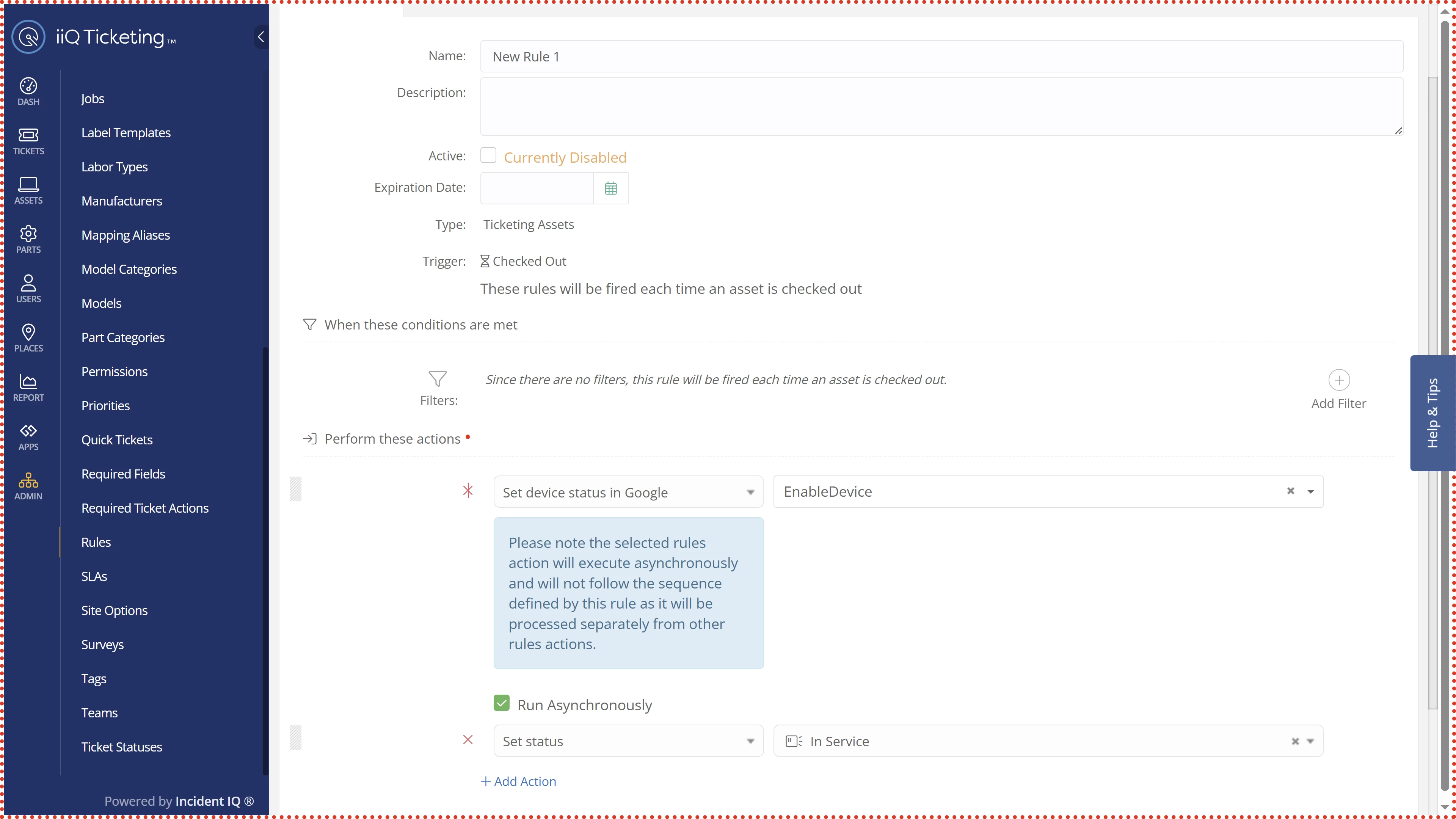This screenshot has height=819, width=1456.
Task: Grab drag handle of Google status action
Action: click(x=296, y=489)
